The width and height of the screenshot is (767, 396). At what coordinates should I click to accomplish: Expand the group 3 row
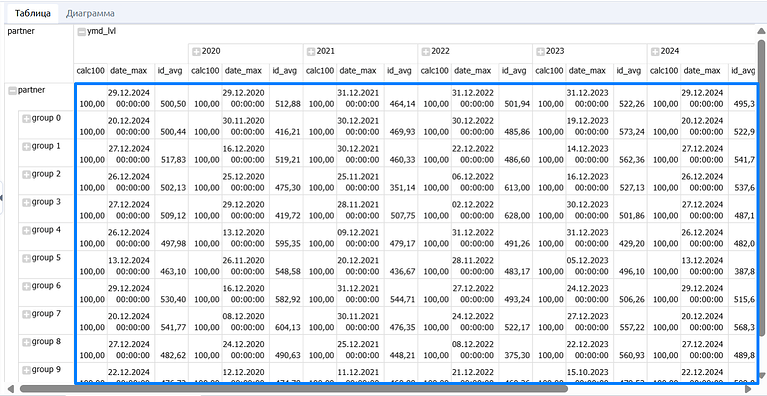coord(26,202)
